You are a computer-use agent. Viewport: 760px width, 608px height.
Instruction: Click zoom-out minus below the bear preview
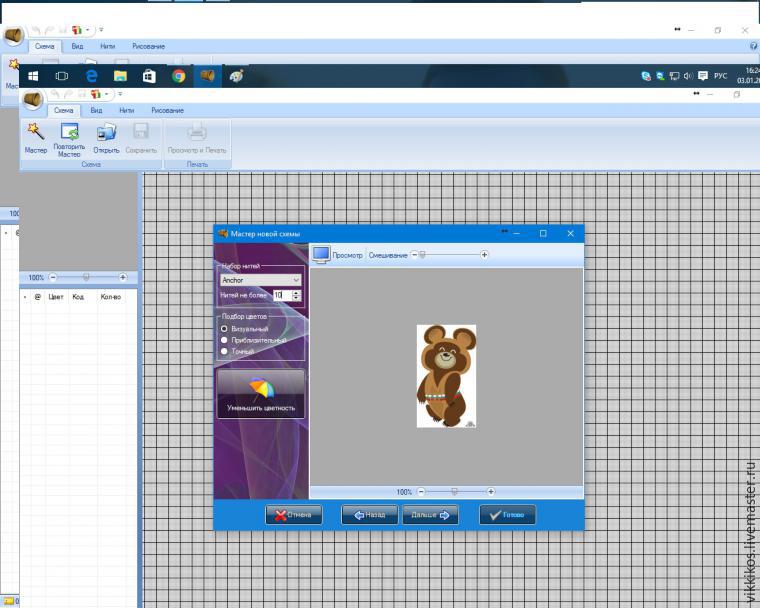coord(421,492)
